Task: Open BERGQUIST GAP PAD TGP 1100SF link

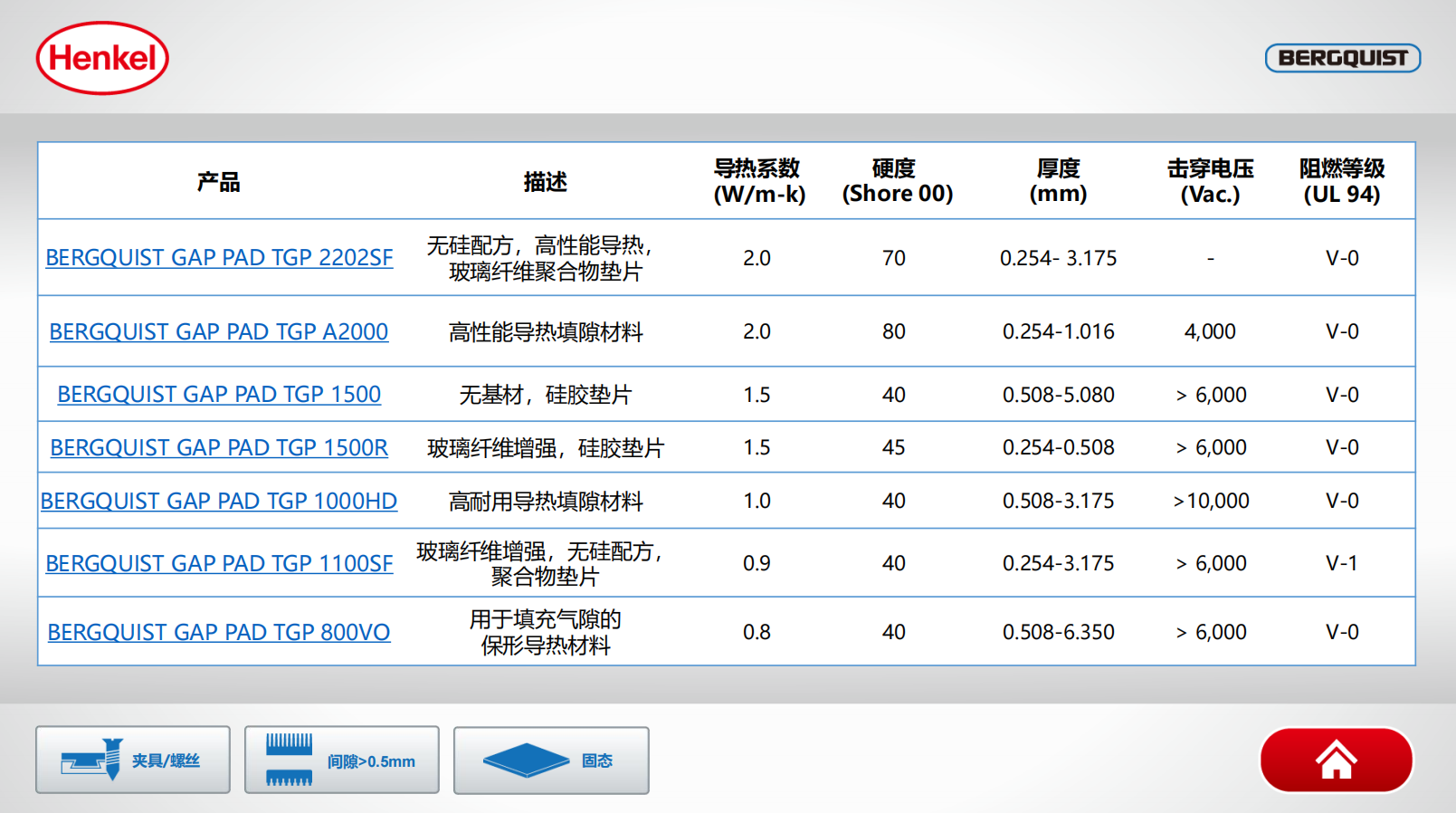Action: click(219, 564)
